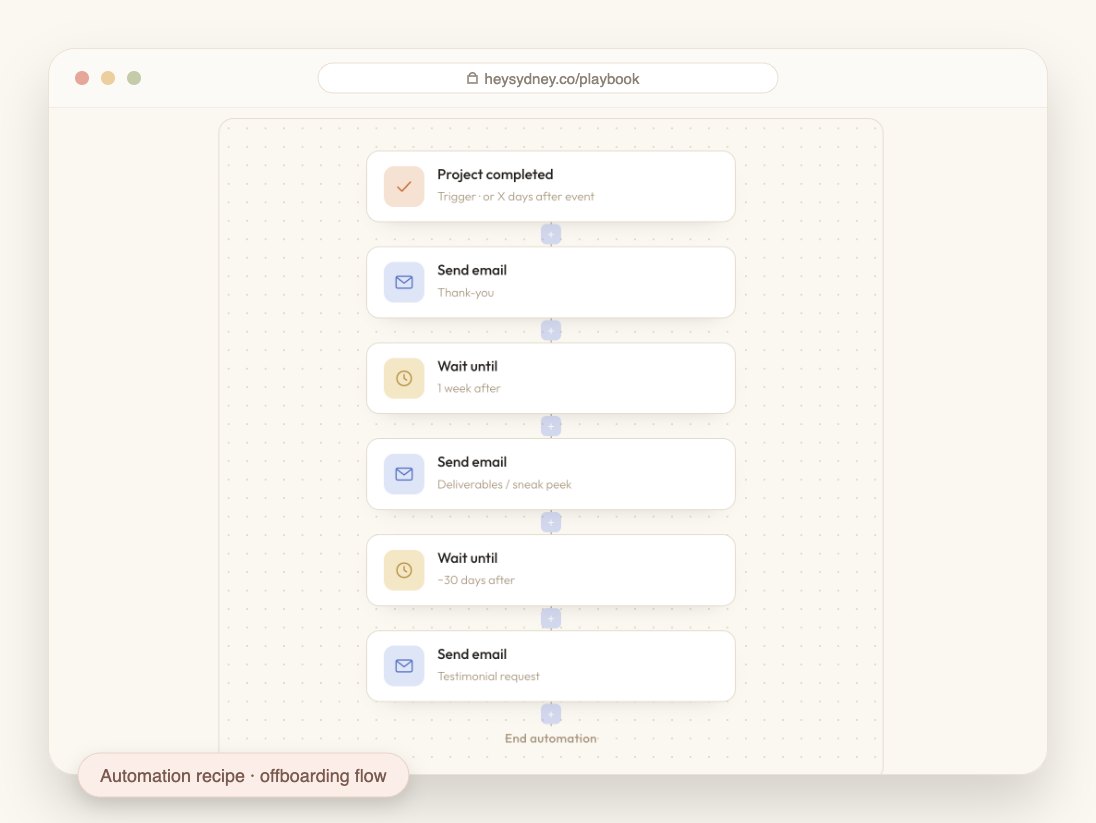Add step below ~30 days after wait

[x=551, y=618]
